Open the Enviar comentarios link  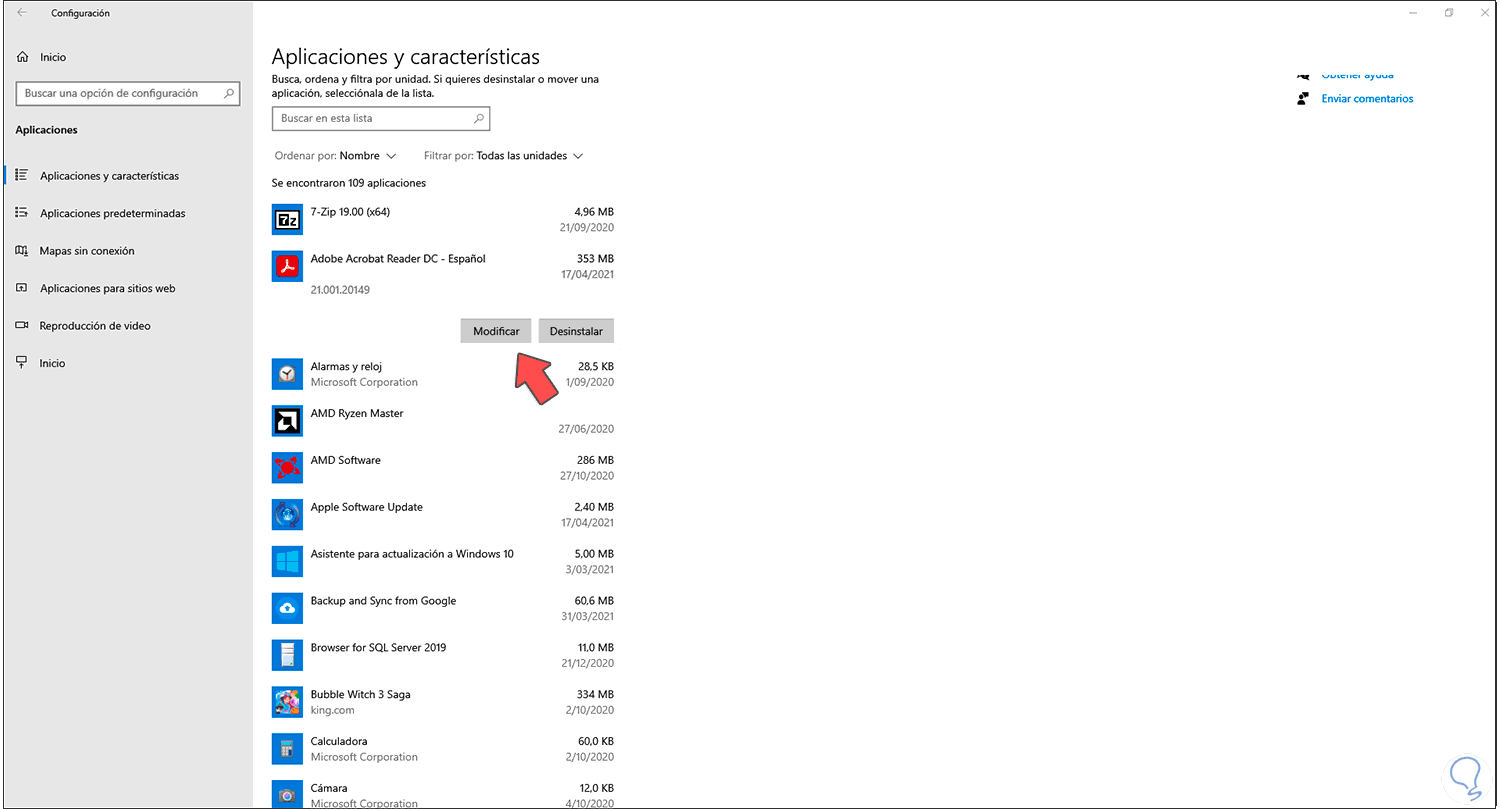(x=1367, y=99)
